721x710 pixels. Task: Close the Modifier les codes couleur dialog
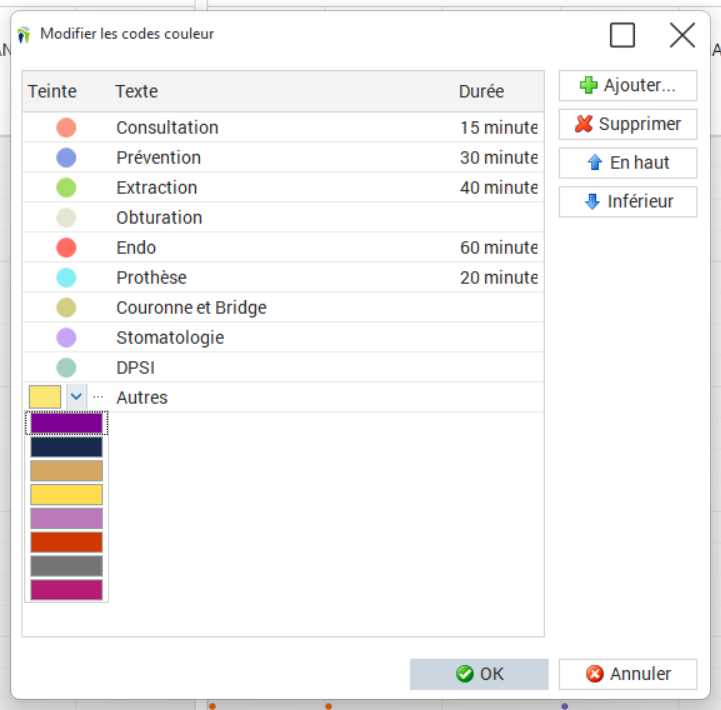coord(682,35)
